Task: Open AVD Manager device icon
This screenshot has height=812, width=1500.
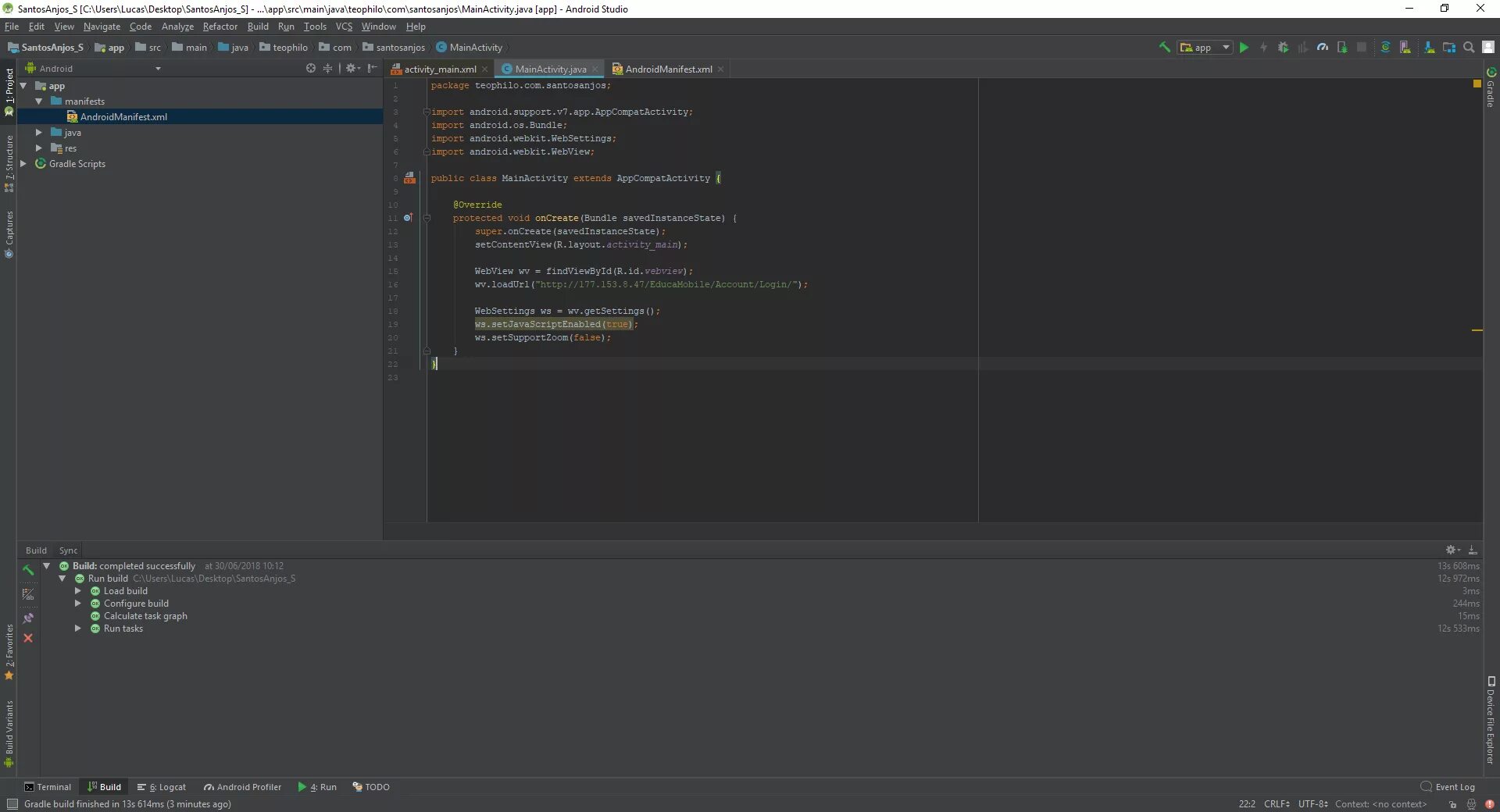Action: coord(1405,48)
